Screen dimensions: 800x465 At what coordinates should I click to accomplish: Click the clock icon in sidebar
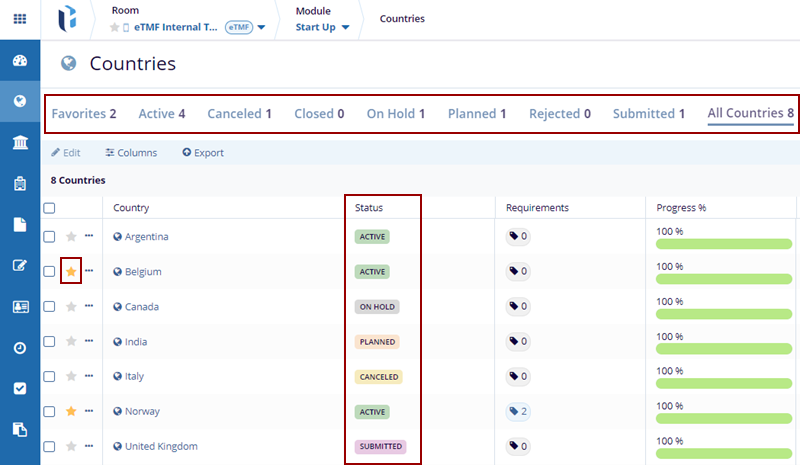(x=19, y=348)
